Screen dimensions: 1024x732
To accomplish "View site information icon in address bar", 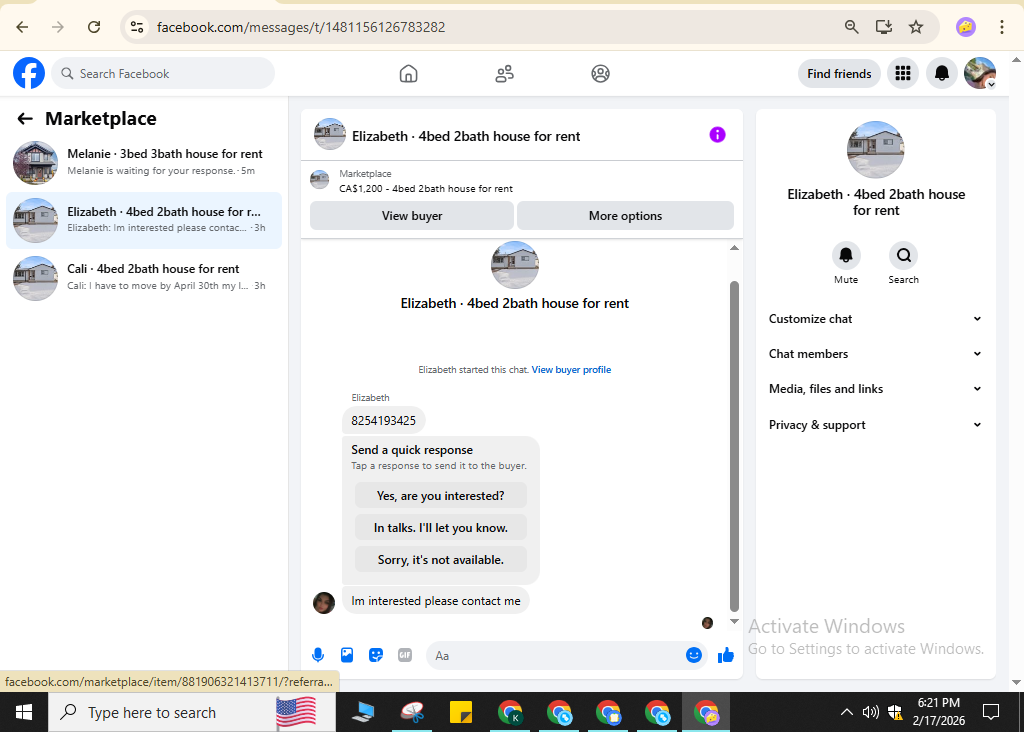I will (136, 27).
